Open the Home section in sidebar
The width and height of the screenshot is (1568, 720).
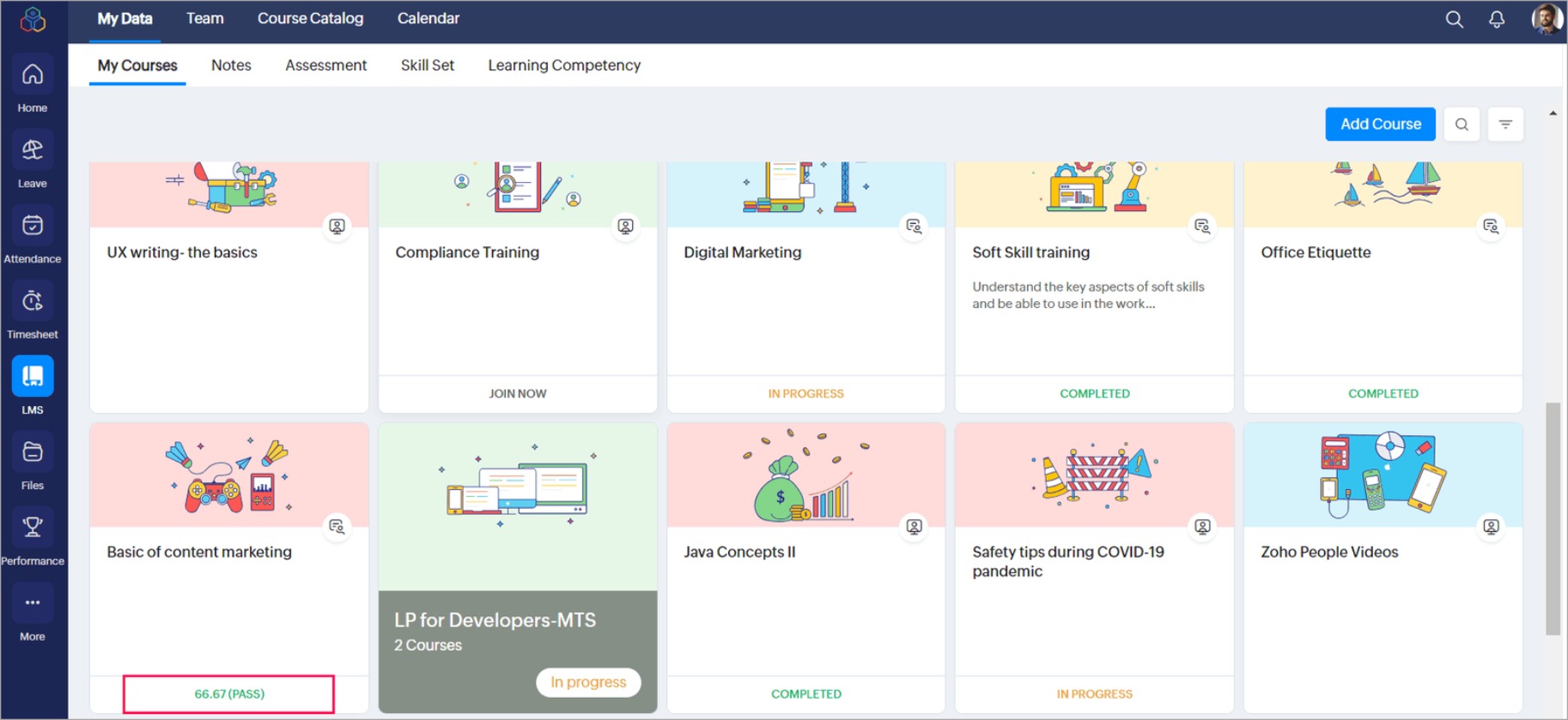33,75
